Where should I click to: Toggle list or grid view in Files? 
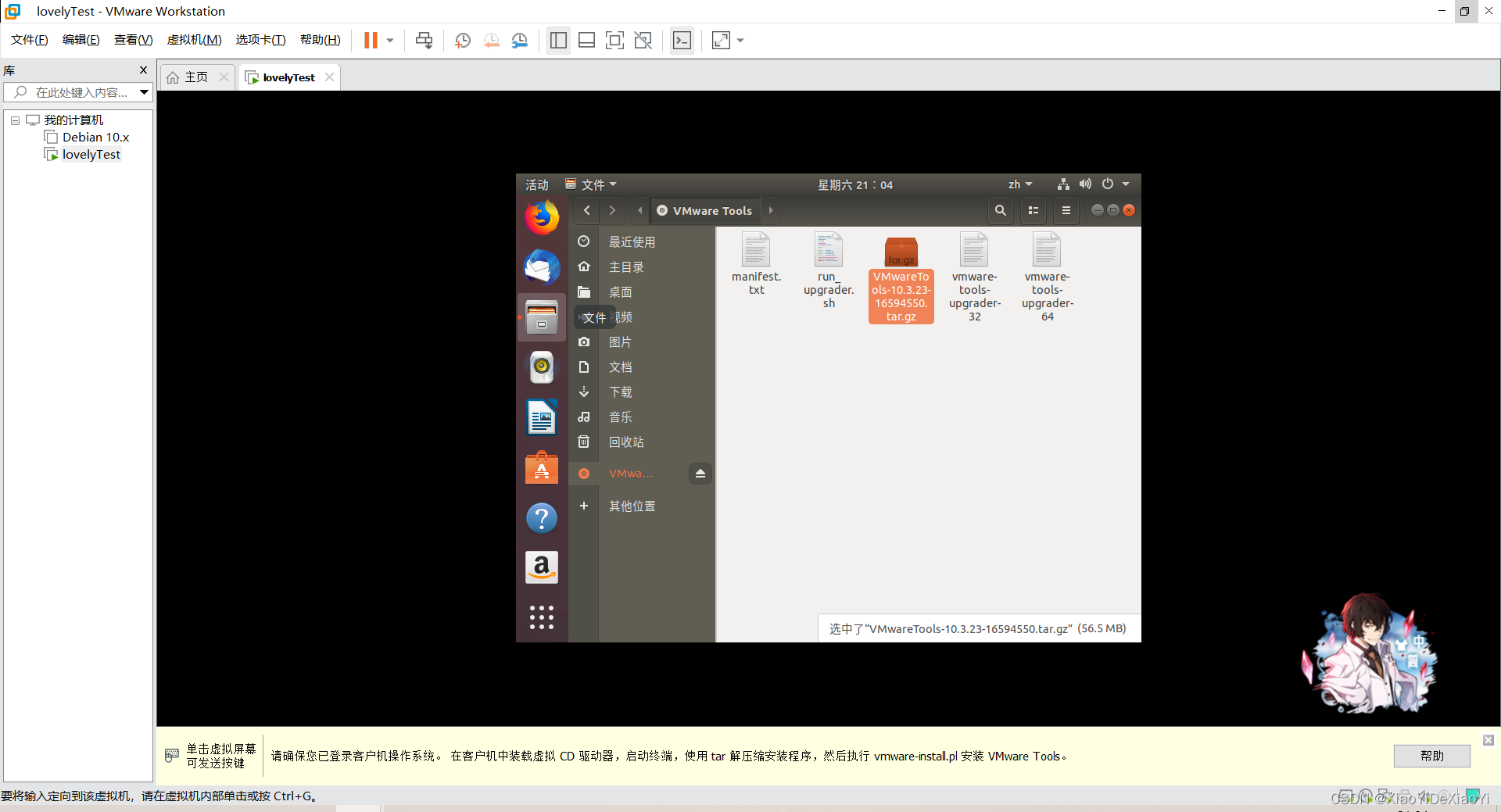click(1034, 210)
